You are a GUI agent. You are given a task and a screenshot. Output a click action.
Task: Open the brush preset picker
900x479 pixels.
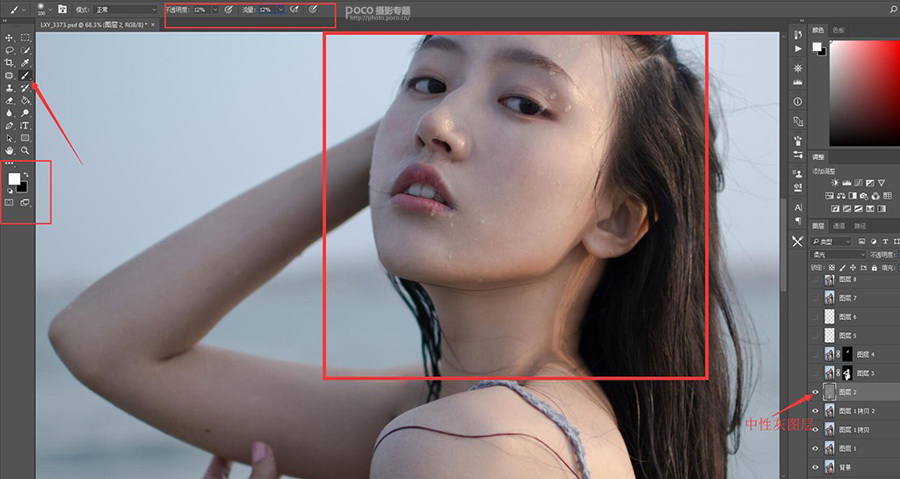[x=44, y=10]
